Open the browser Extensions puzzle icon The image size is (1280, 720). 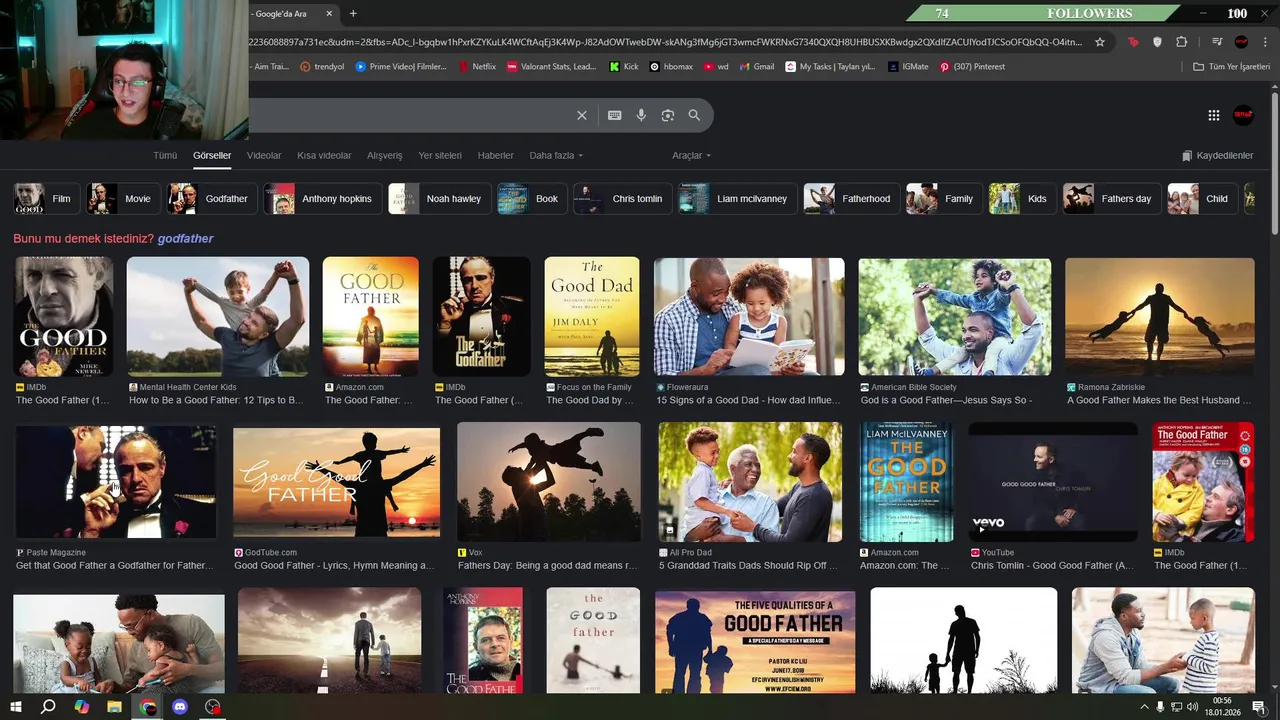(x=1182, y=42)
